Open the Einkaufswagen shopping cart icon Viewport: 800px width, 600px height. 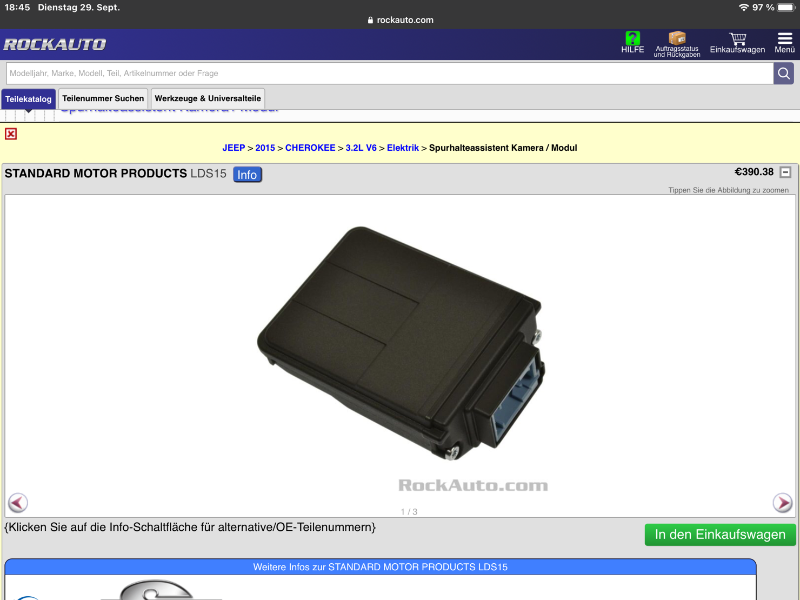click(x=737, y=43)
